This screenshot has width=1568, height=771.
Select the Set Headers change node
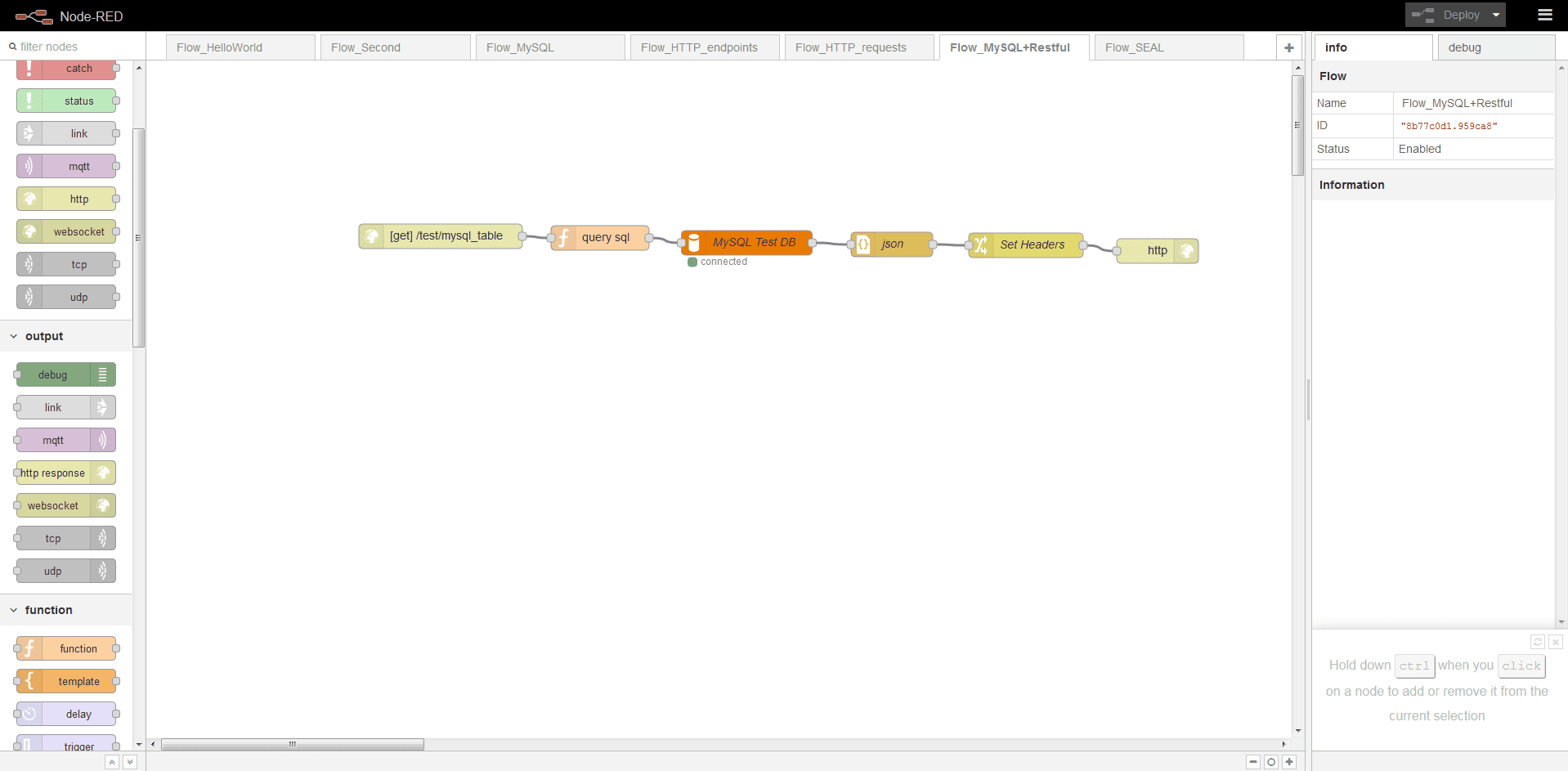(x=1027, y=244)
